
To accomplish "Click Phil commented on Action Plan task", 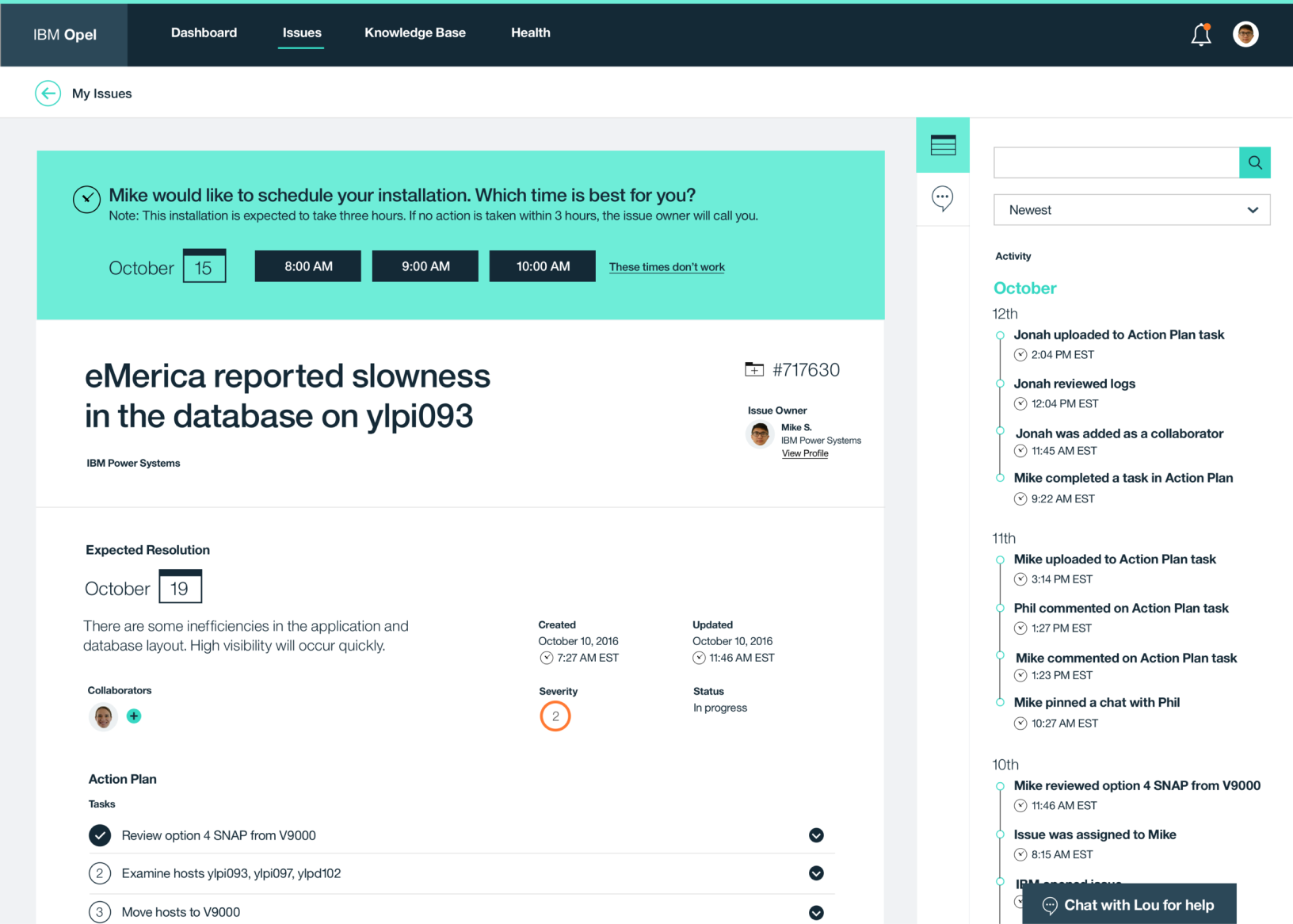I will [1121, 609].
